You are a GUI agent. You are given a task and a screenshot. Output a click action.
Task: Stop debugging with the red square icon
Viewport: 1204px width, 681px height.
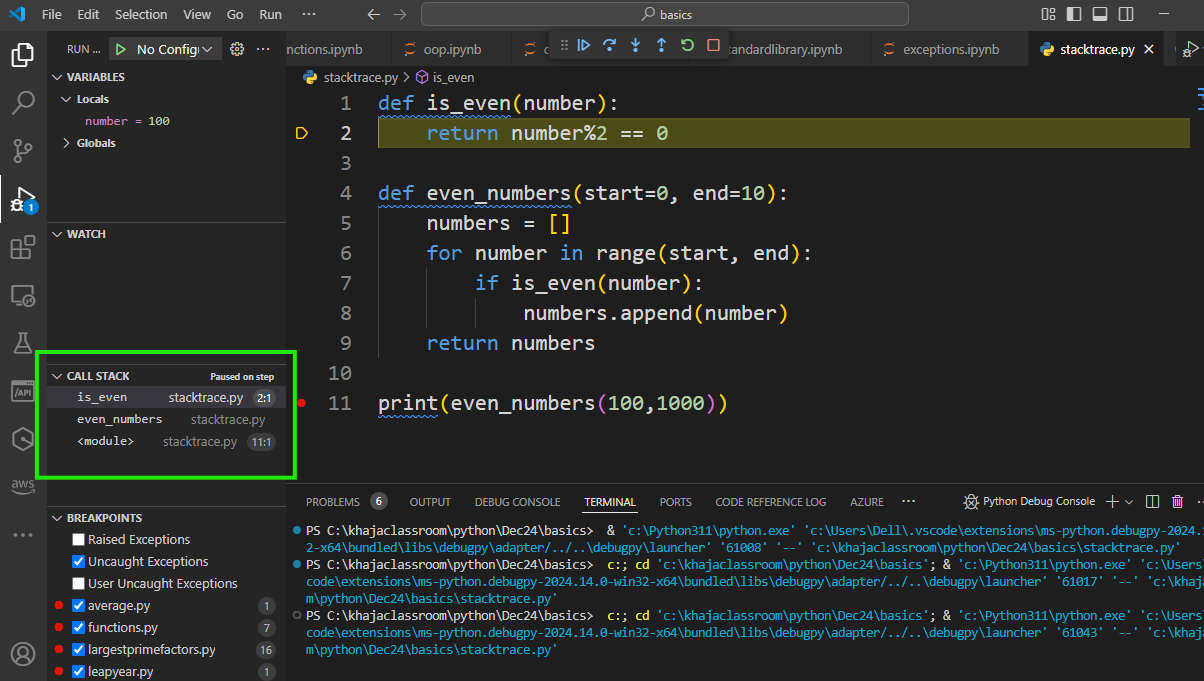712,43
